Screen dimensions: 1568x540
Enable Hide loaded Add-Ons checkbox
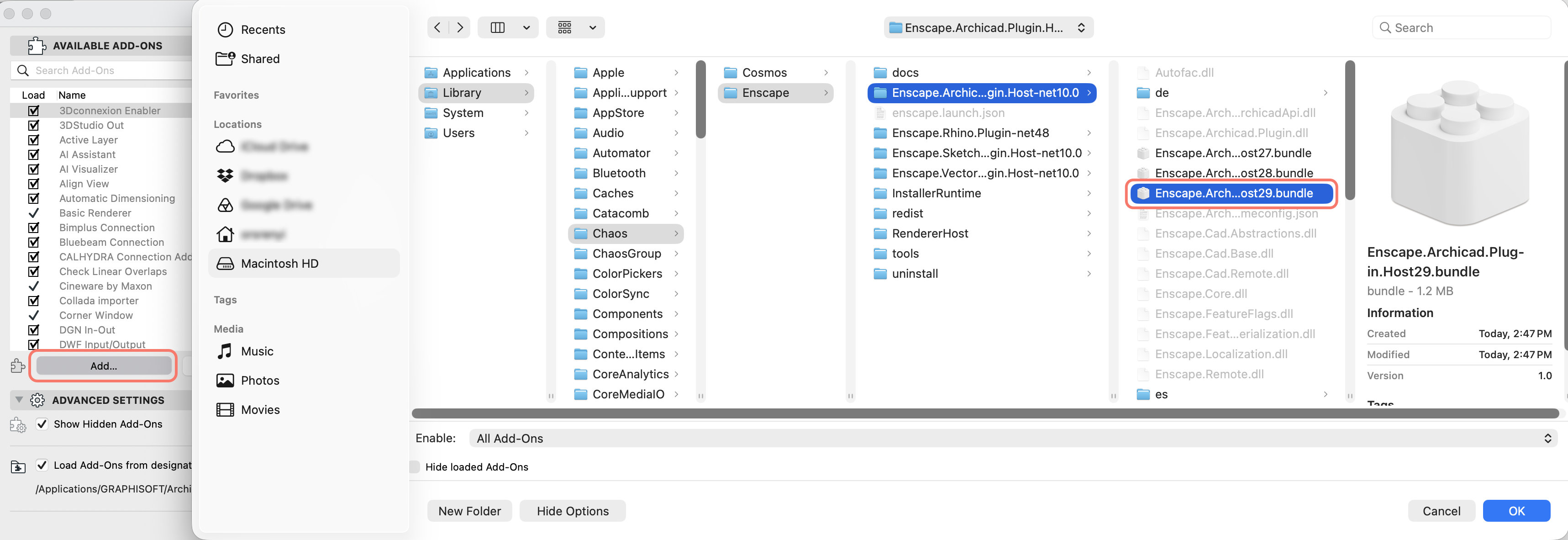click(415, 467)
